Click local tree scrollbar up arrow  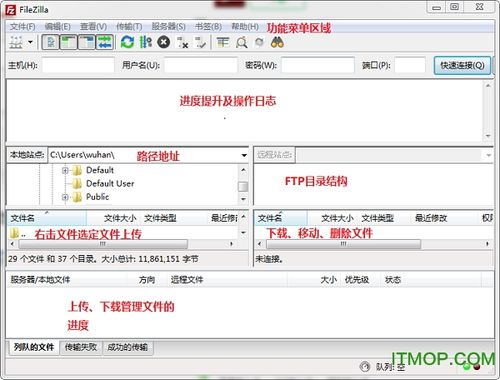243,170
